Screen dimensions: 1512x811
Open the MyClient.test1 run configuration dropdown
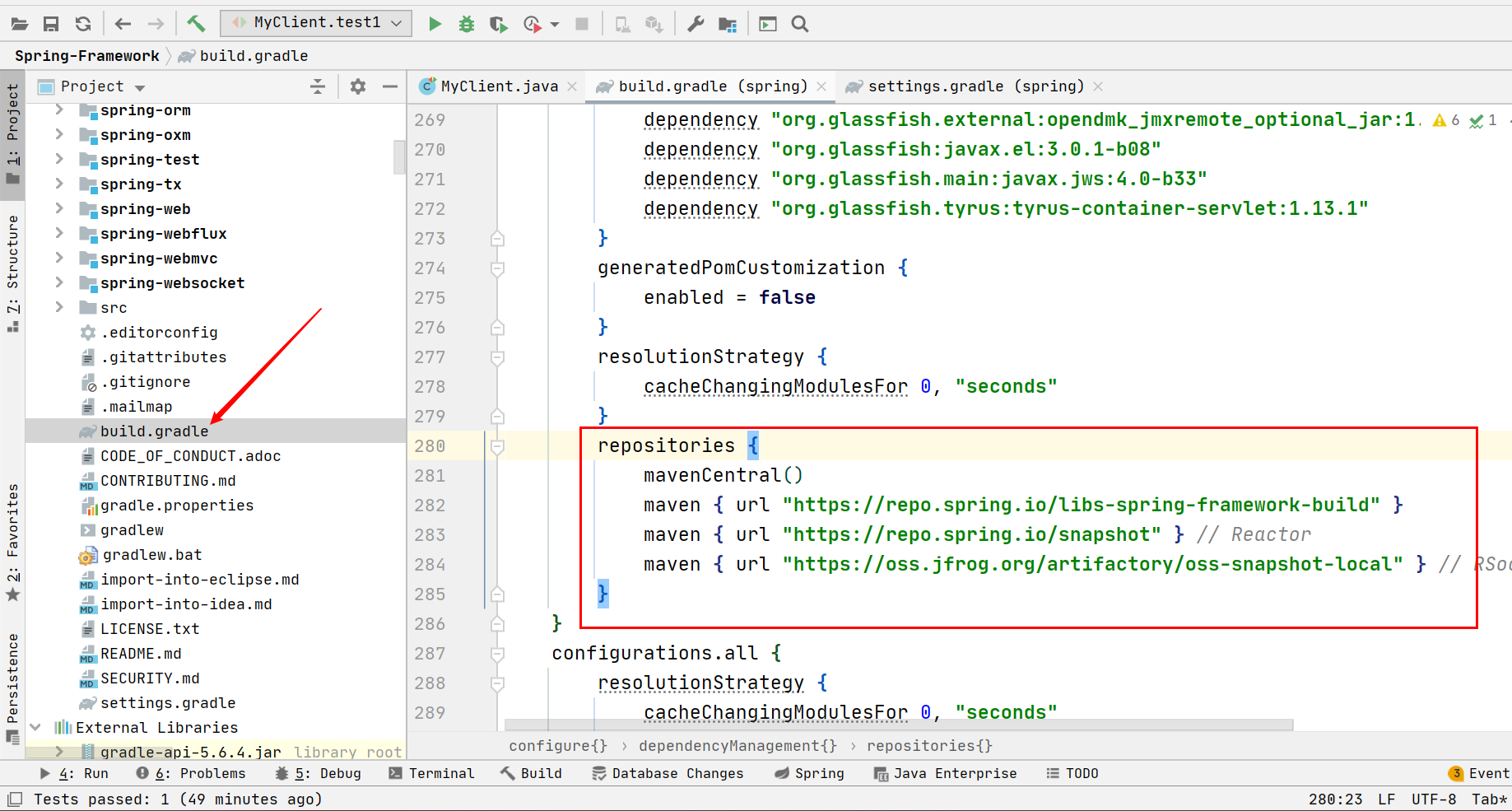tap(316, 23)
